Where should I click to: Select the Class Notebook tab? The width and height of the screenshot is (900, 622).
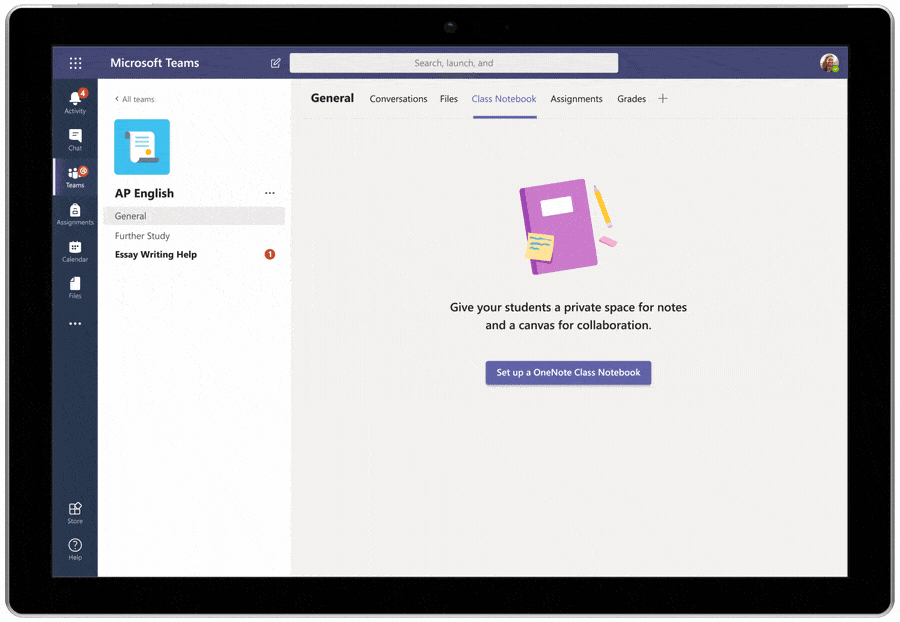[x=504, y=99]
